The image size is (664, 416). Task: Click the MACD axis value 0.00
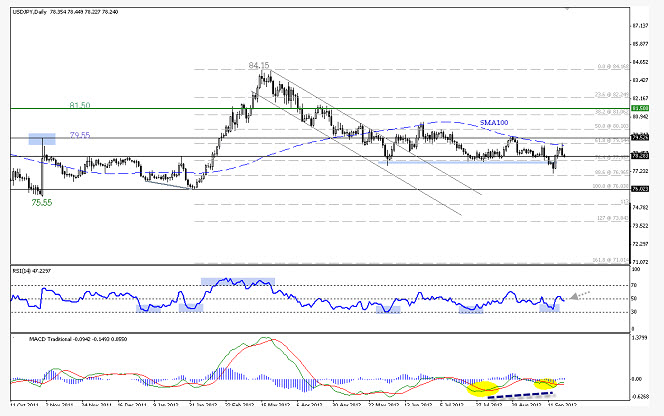click(x=637, y=379)
